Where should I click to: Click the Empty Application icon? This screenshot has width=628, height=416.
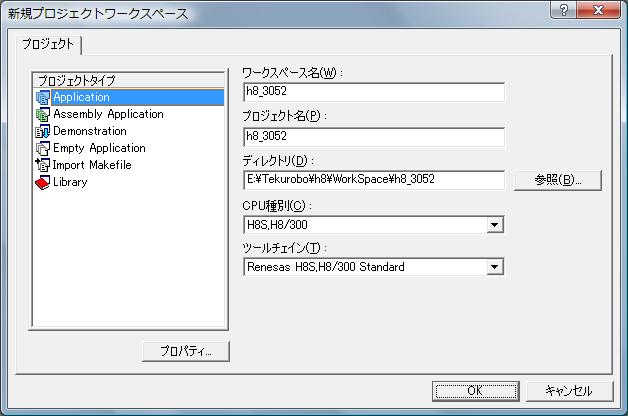(42, 148)
